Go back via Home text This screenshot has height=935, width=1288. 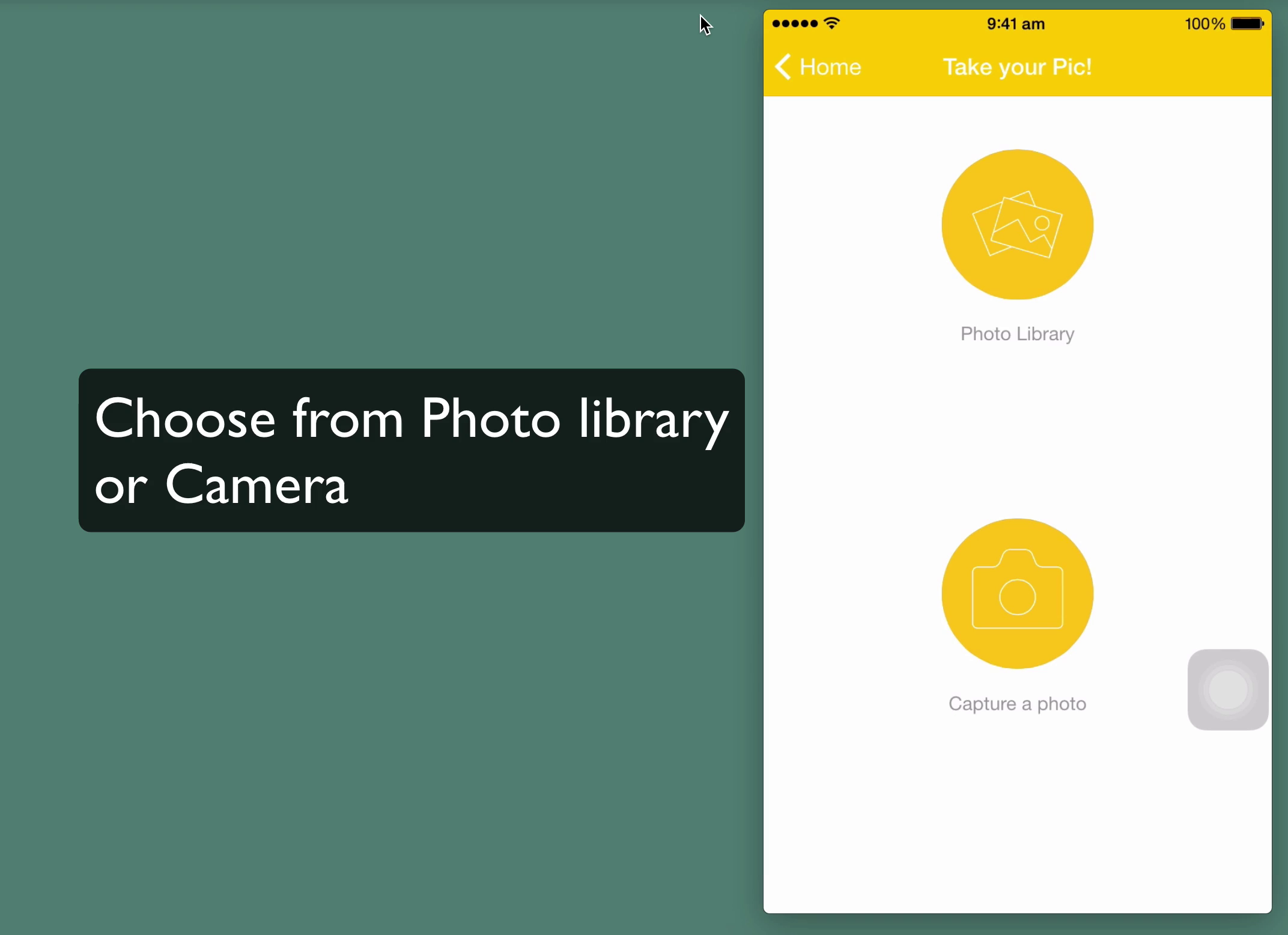pyautogui.click(x=830, y=67)
